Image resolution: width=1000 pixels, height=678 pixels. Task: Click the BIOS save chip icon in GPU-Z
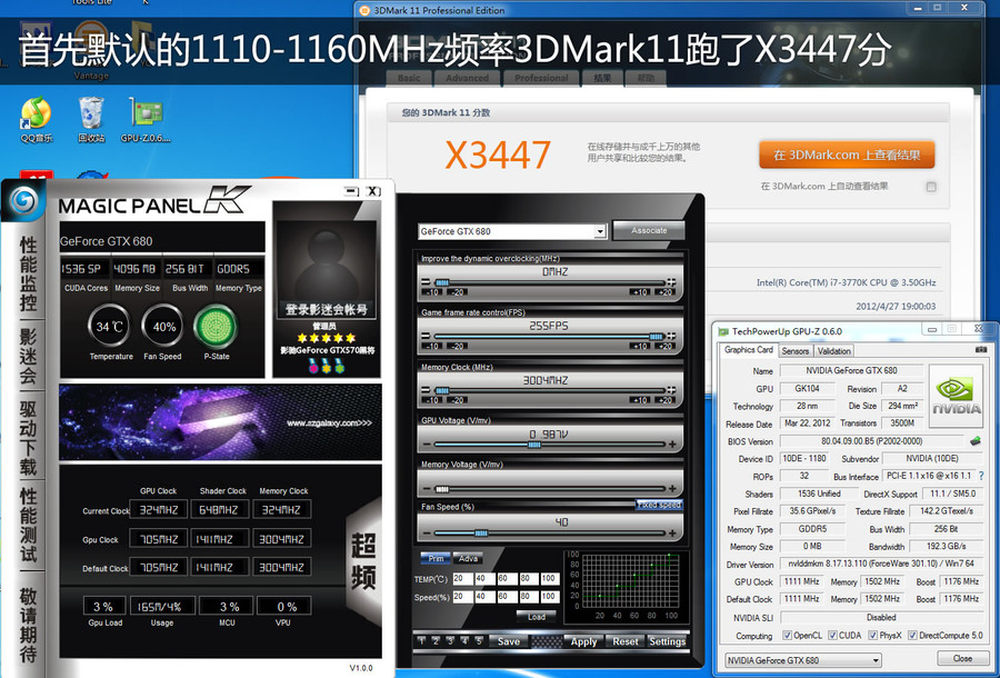(975, 441)
